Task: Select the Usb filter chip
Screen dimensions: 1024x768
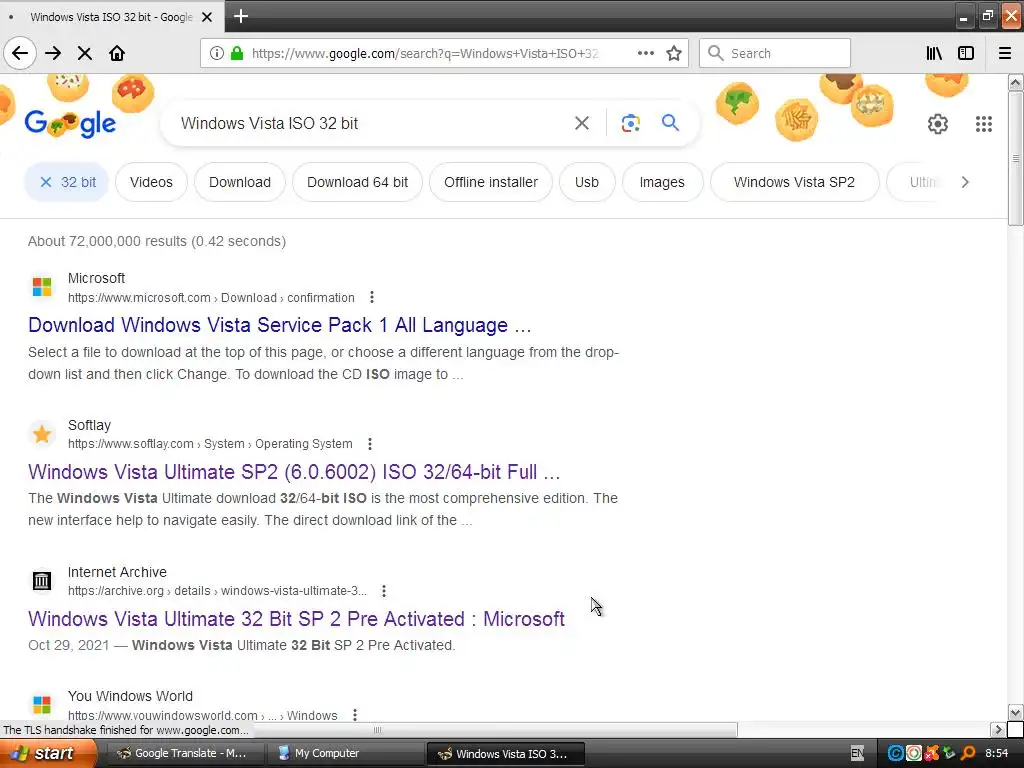Action: (586, 182)
